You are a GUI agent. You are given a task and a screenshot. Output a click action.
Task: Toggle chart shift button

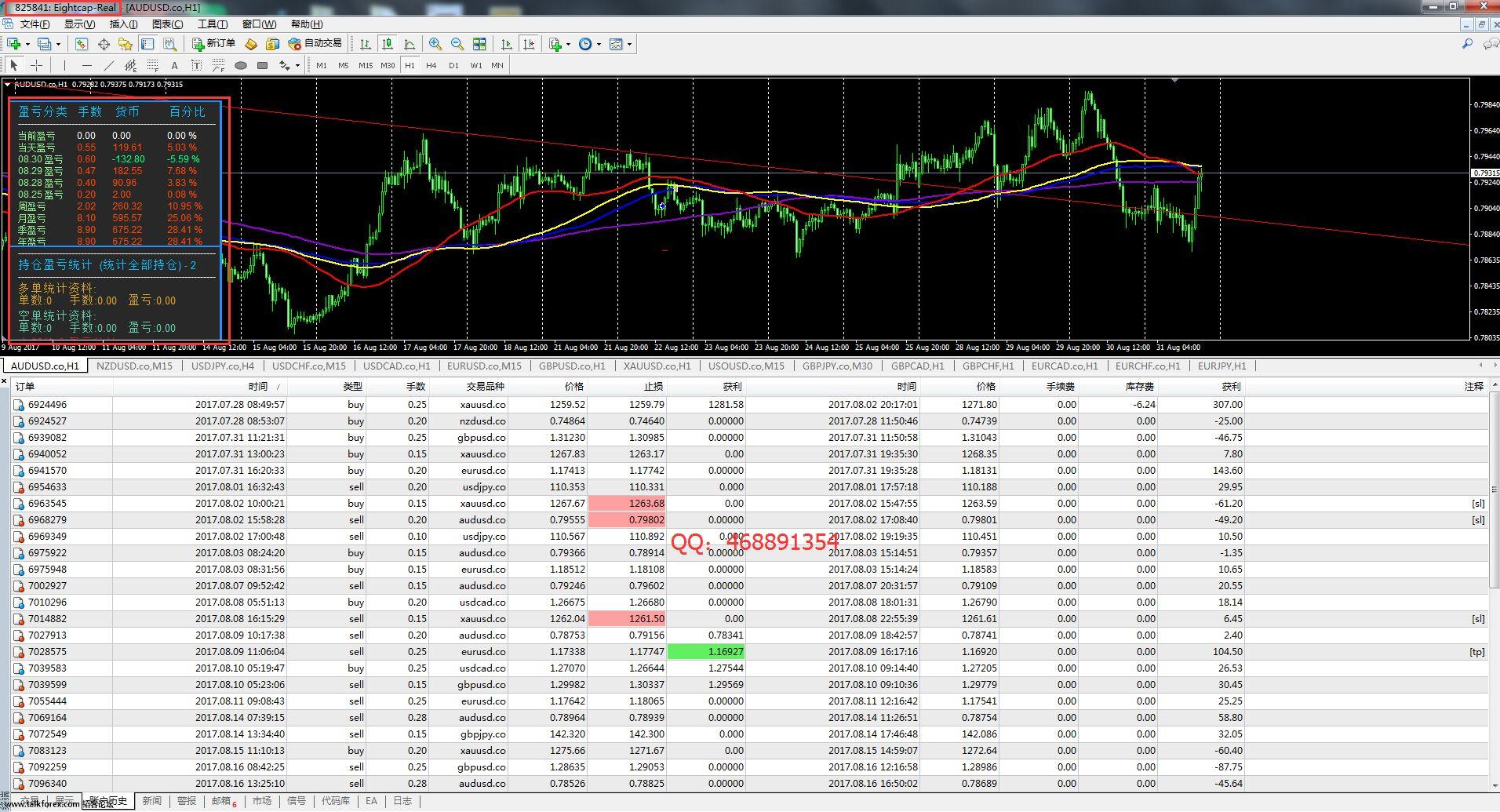coord(529,44)
